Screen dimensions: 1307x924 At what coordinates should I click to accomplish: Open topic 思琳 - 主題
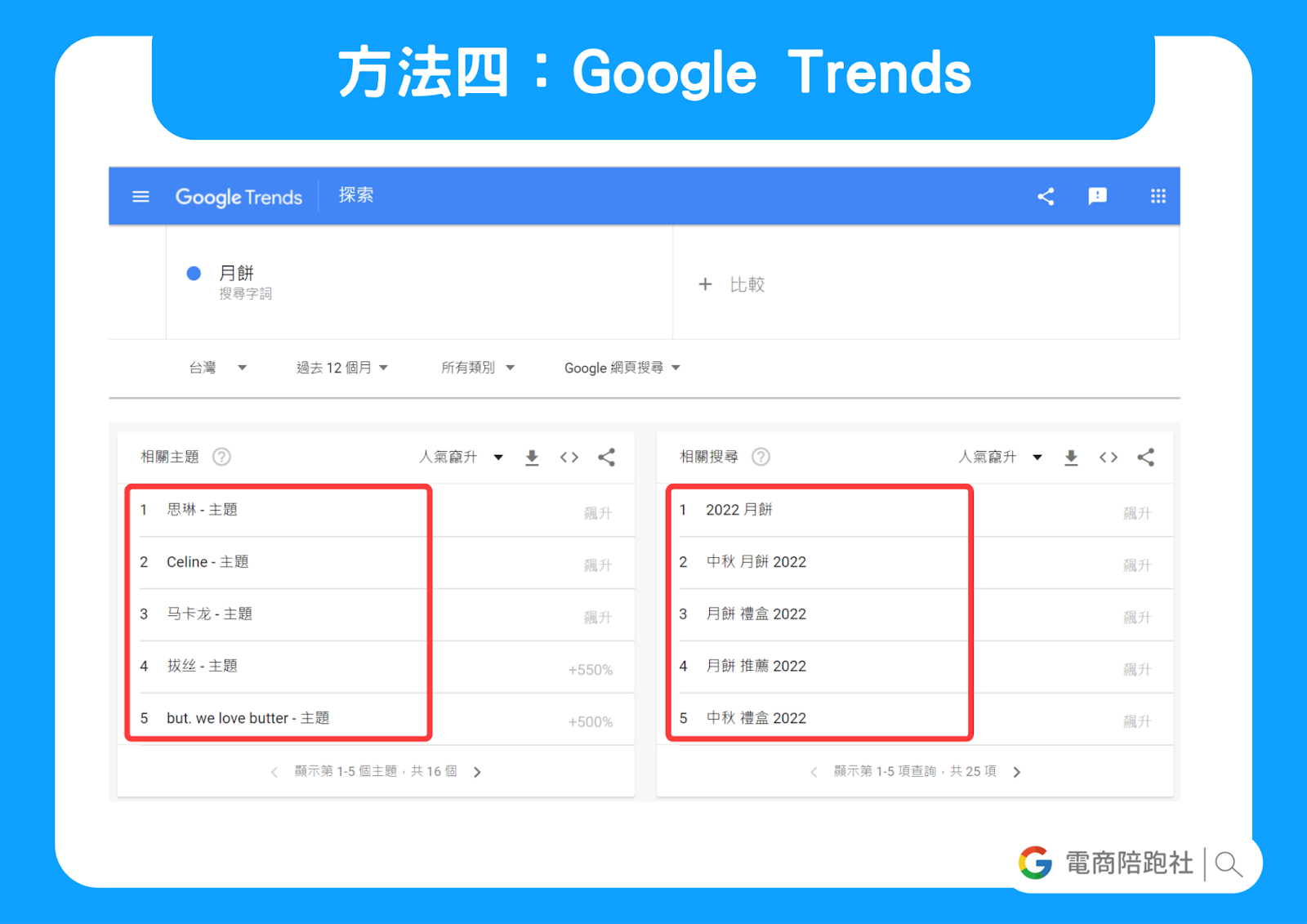pos(202,510)
